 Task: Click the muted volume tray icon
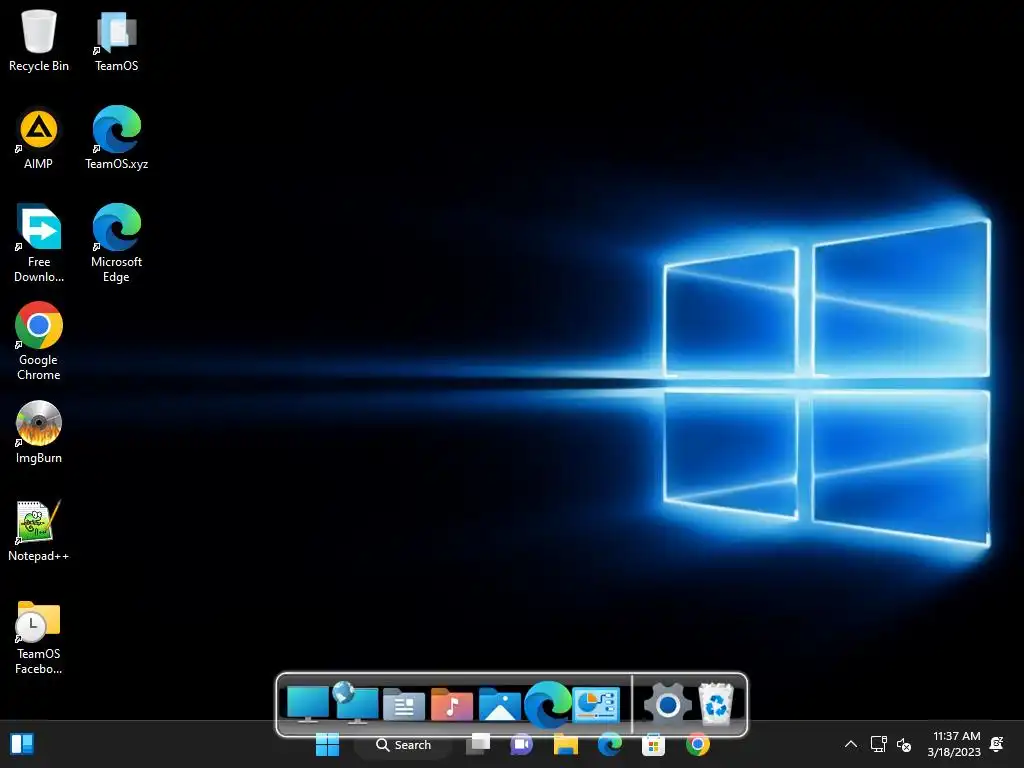coord(904,744)
